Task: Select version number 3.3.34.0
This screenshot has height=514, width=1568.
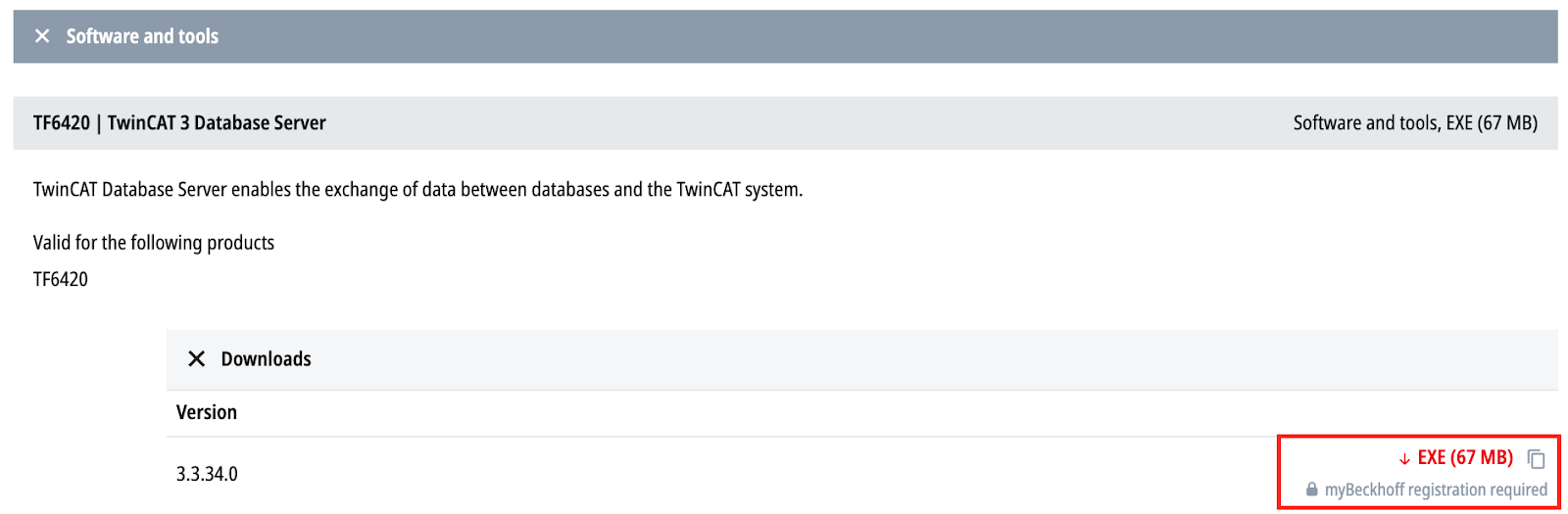Action: [x=207, y=474]
